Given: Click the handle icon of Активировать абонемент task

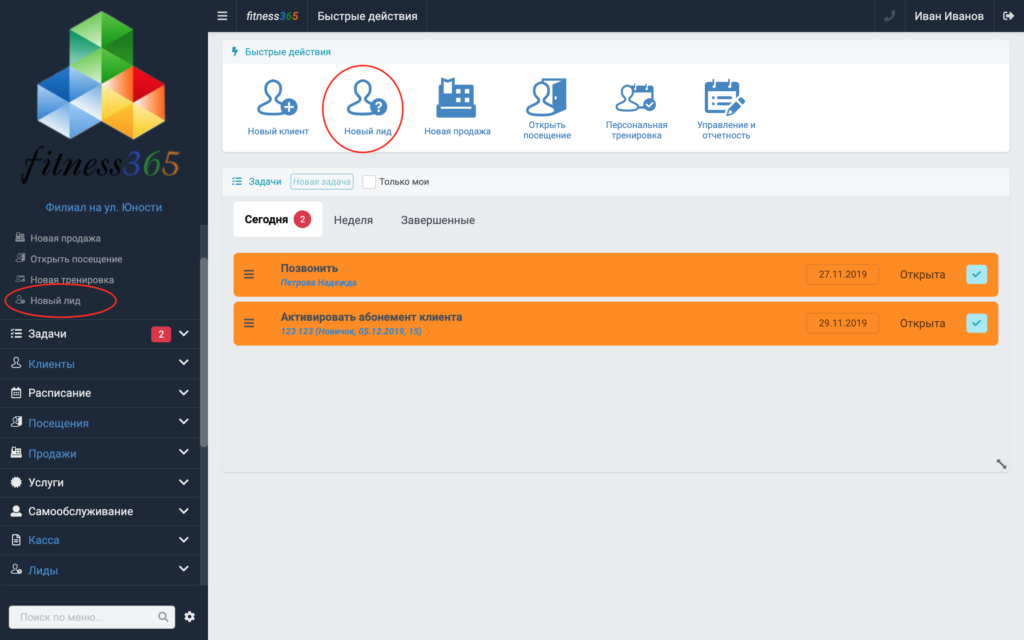Looking at the screenshot, I should click(x=249, y=323).
